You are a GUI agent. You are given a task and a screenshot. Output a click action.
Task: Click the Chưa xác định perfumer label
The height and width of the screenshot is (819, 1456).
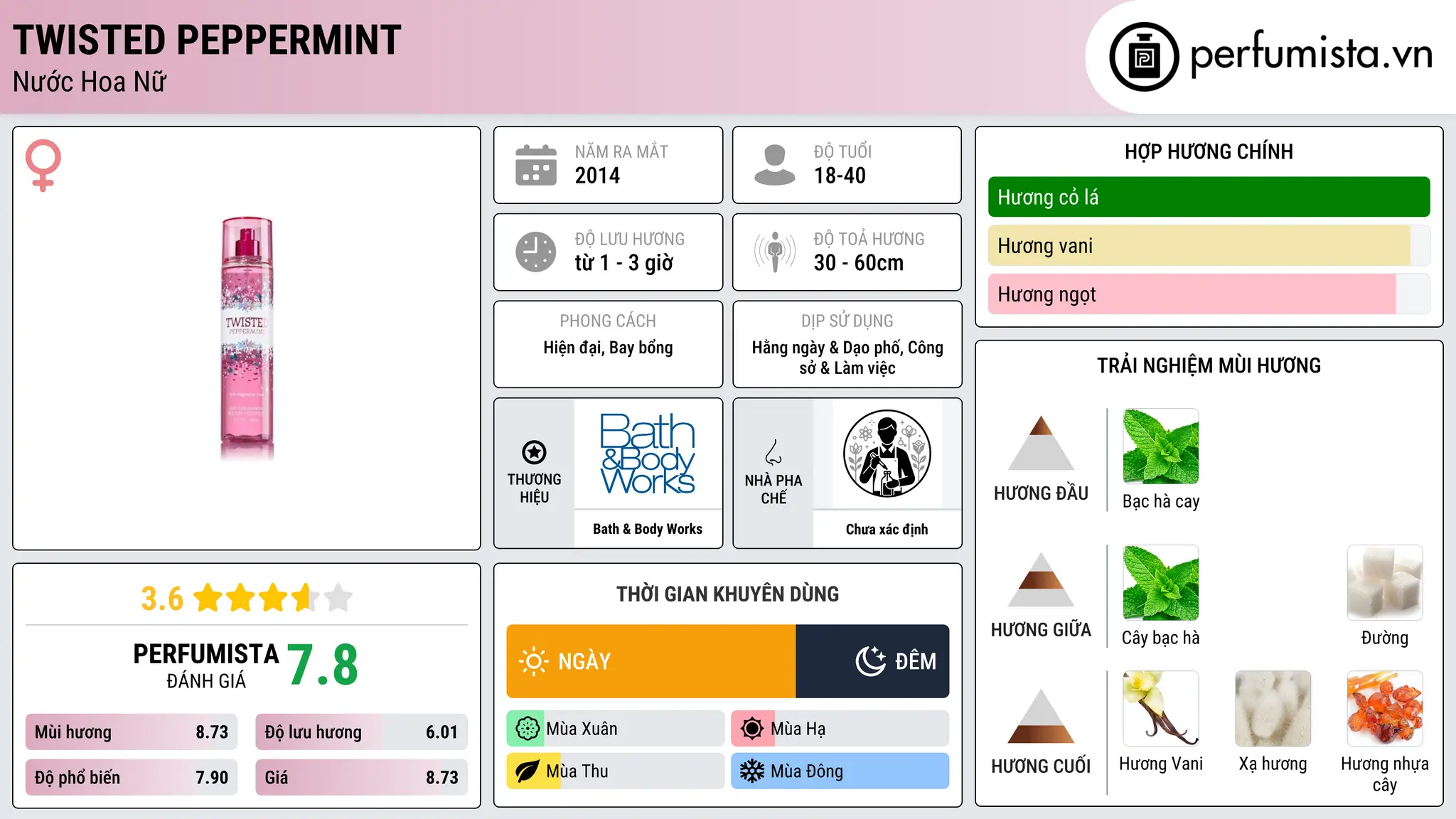coord(887,529)
